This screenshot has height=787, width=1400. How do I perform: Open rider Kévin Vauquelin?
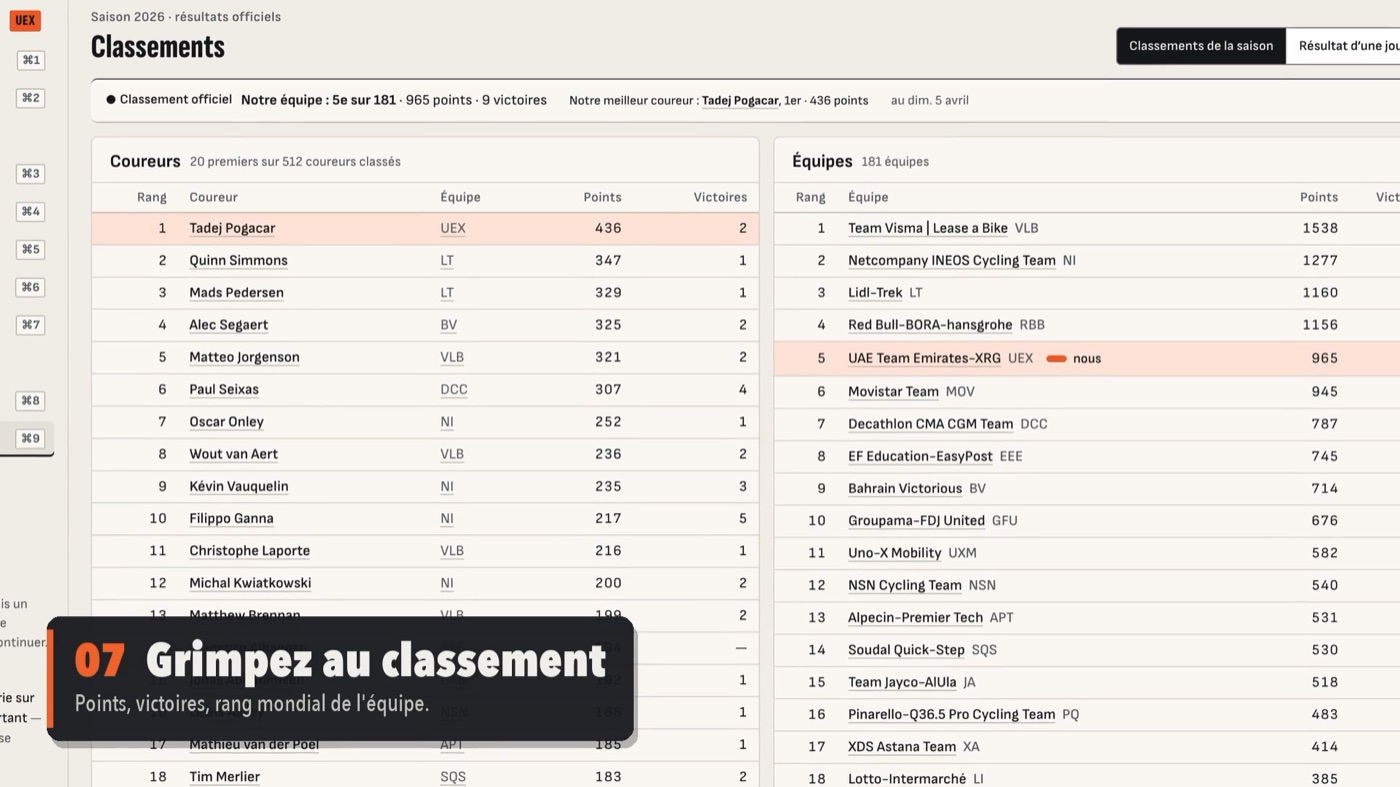pyautogui.click(x=239, y=487)
